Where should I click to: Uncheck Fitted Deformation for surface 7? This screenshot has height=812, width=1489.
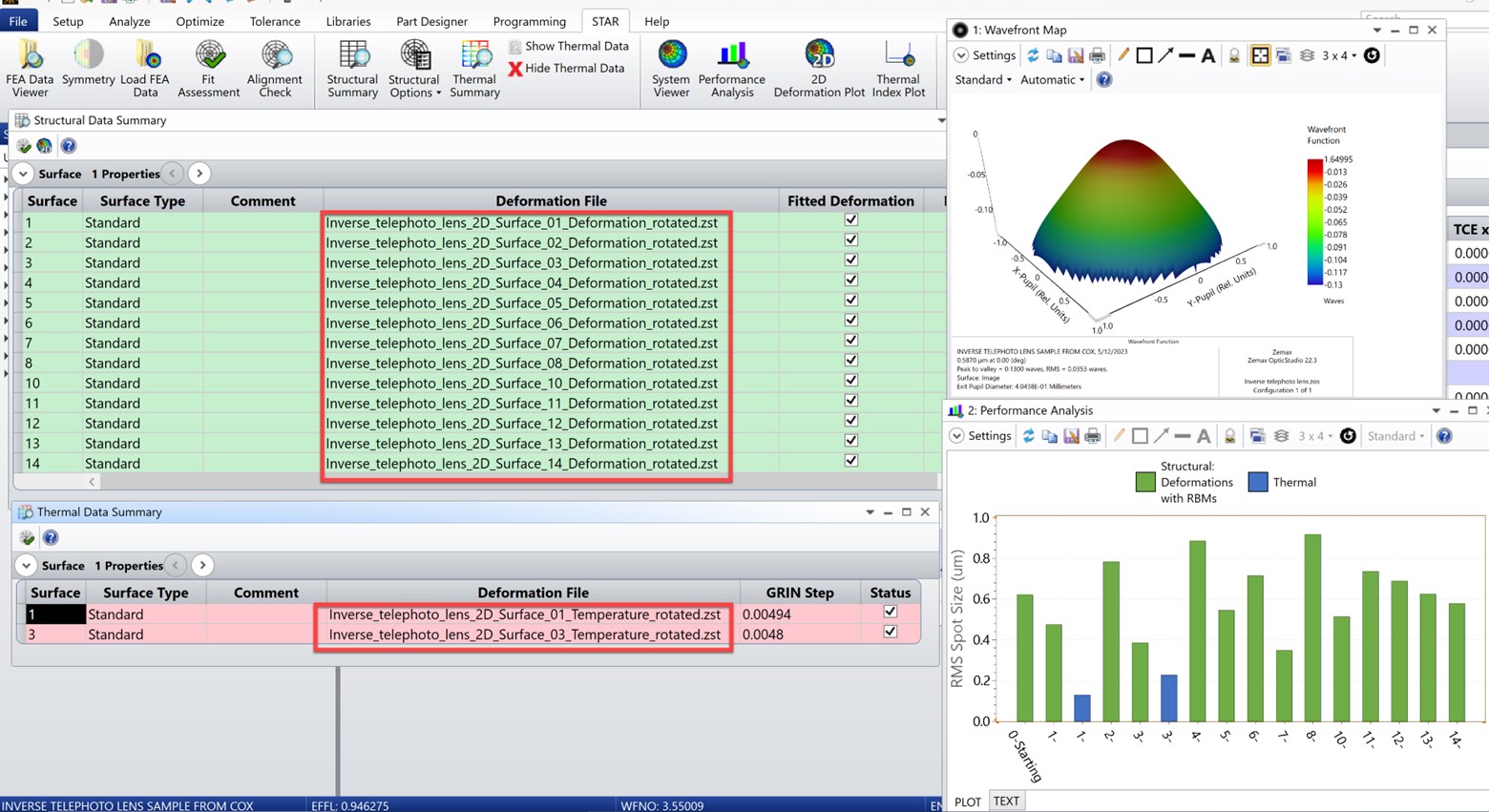tap(850, 341)
